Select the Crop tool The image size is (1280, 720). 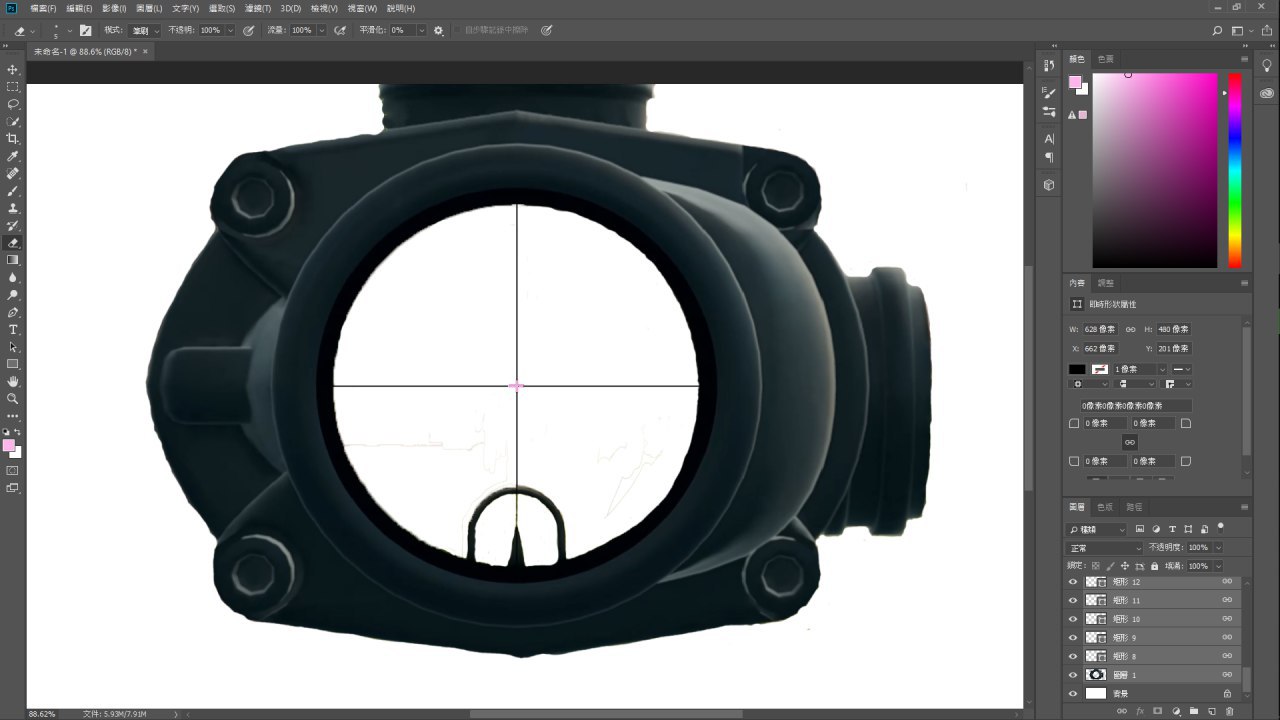tap(13, 139)
